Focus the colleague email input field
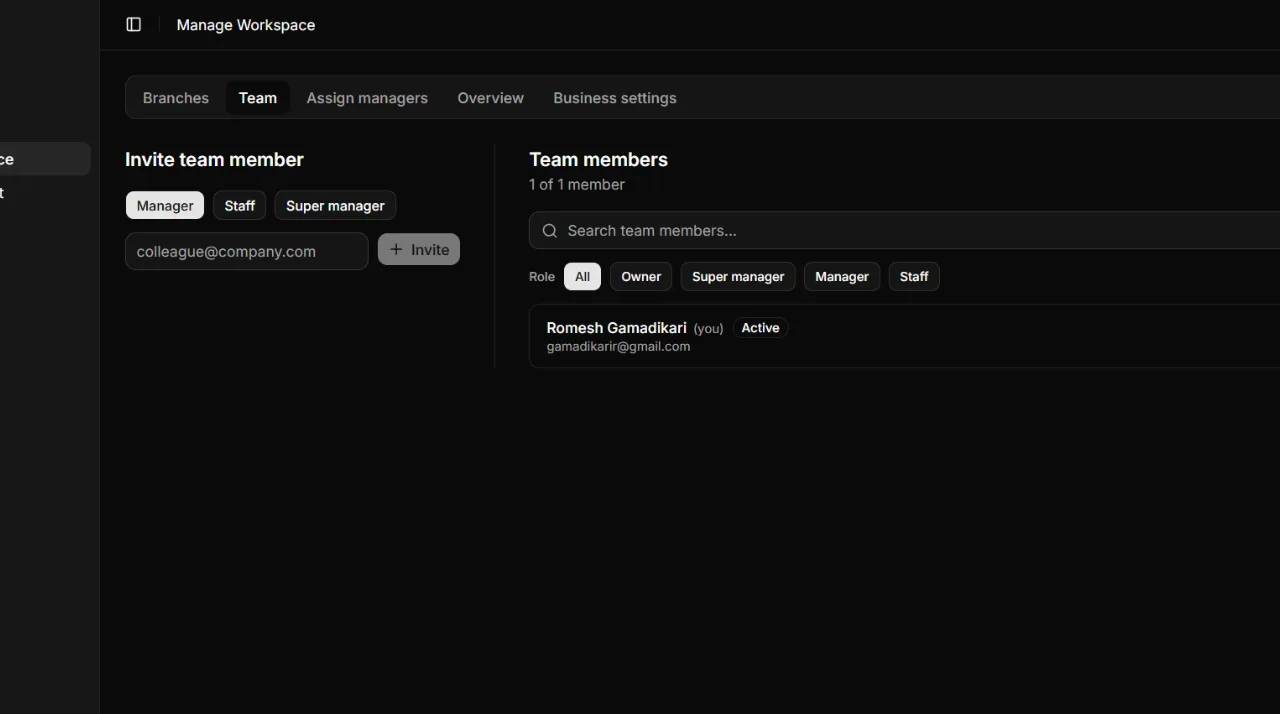 click(x=247, y=251)
